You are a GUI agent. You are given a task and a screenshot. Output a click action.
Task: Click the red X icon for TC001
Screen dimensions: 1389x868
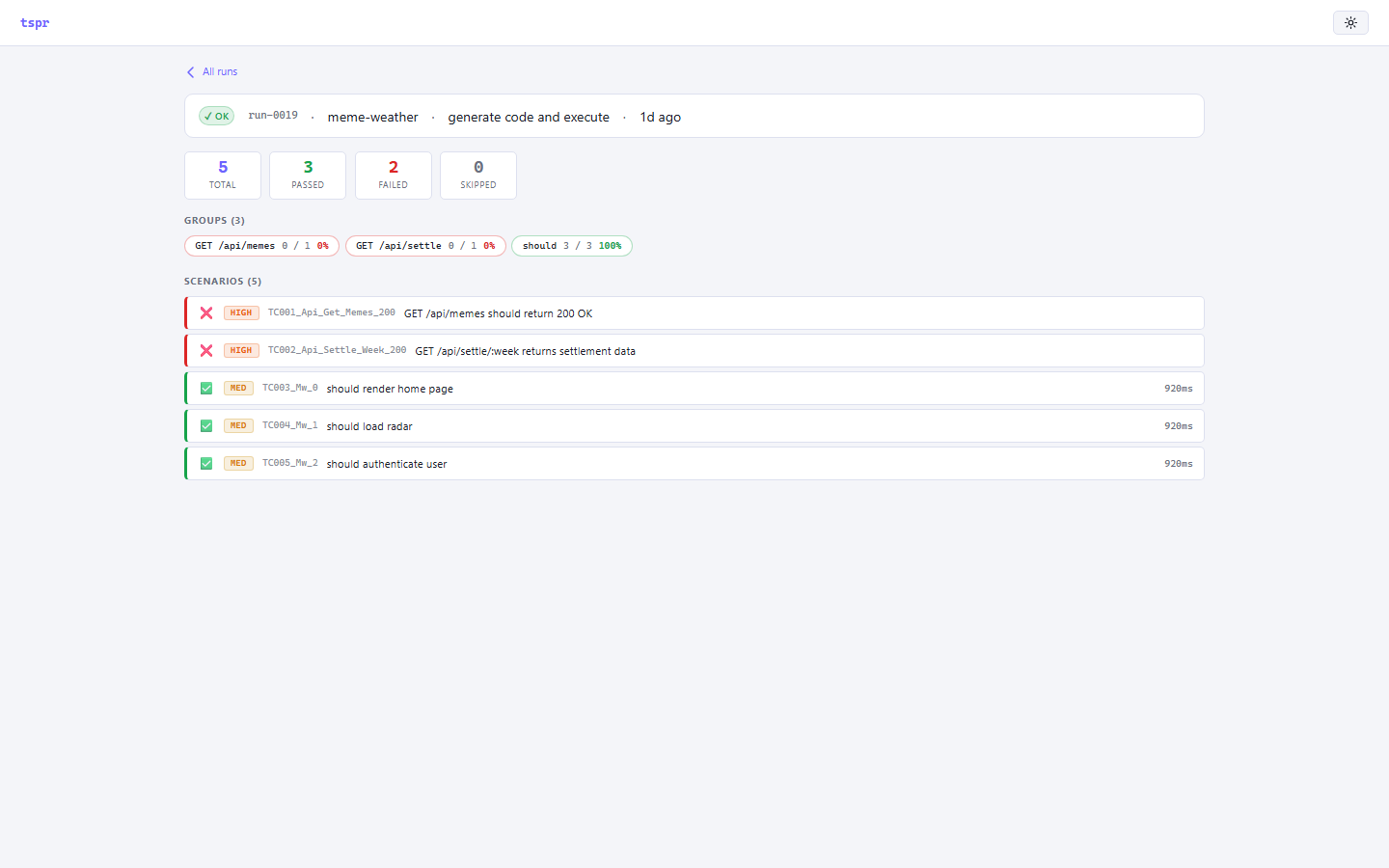click(206, 313)
